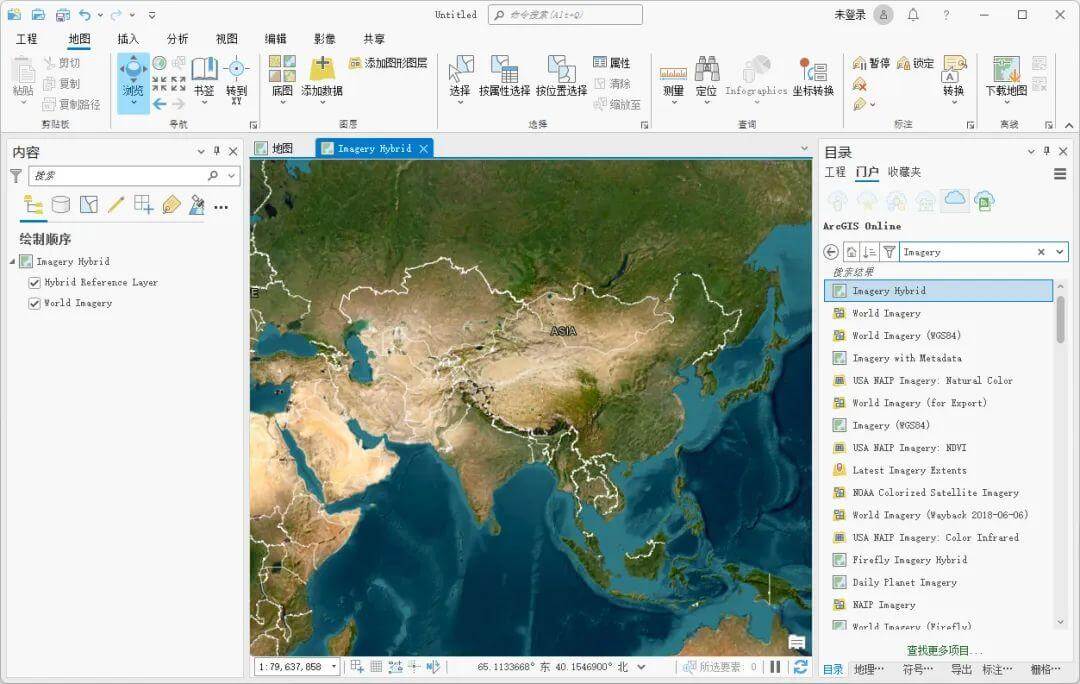Image resolution: width=1080 pixels, height=684 pixels.
Task: Toggle World Imagery layer visibility checkbox
Action: click(x=35, y=303)
